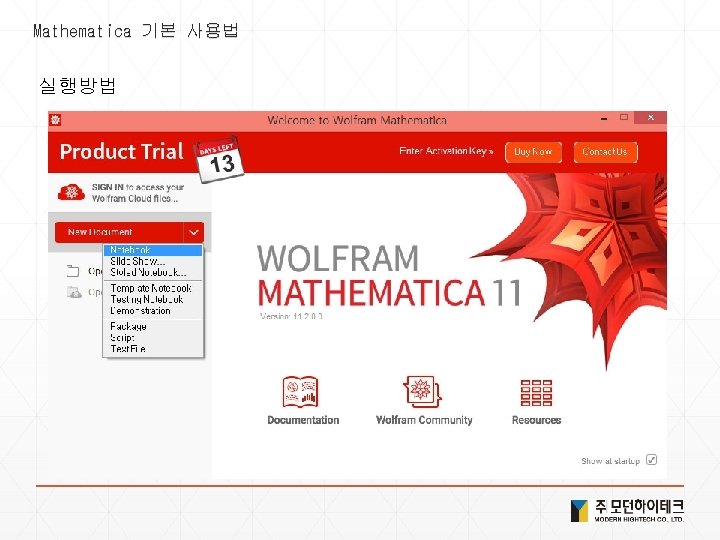Minimize the Welcome to Wolfram Mathematica window

tap(604, 119)
